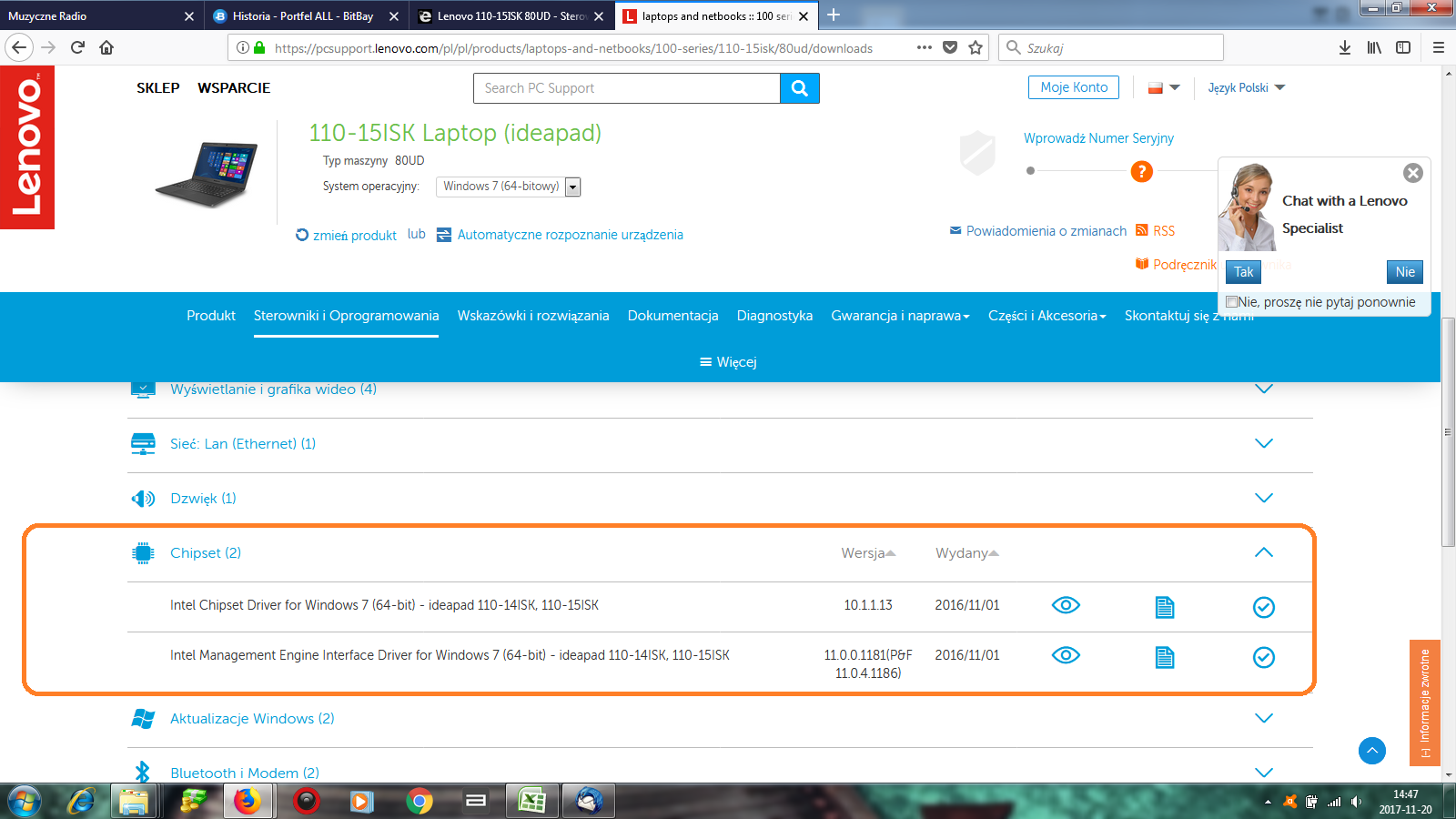Close the Lenovo chat popup
1456x819 pixels.
coord(1413,173)
